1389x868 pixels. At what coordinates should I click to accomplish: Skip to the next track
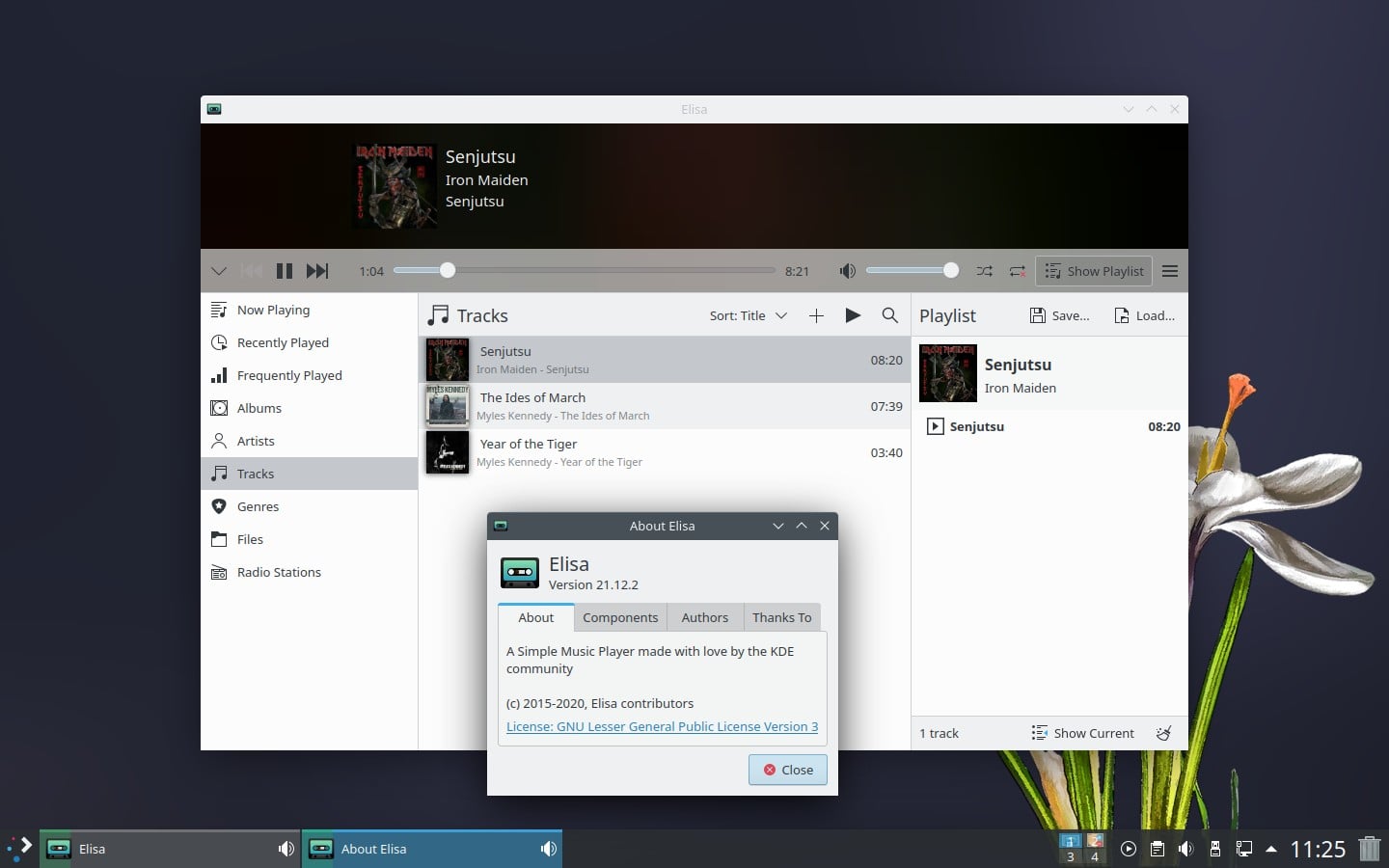coord(317,271)
